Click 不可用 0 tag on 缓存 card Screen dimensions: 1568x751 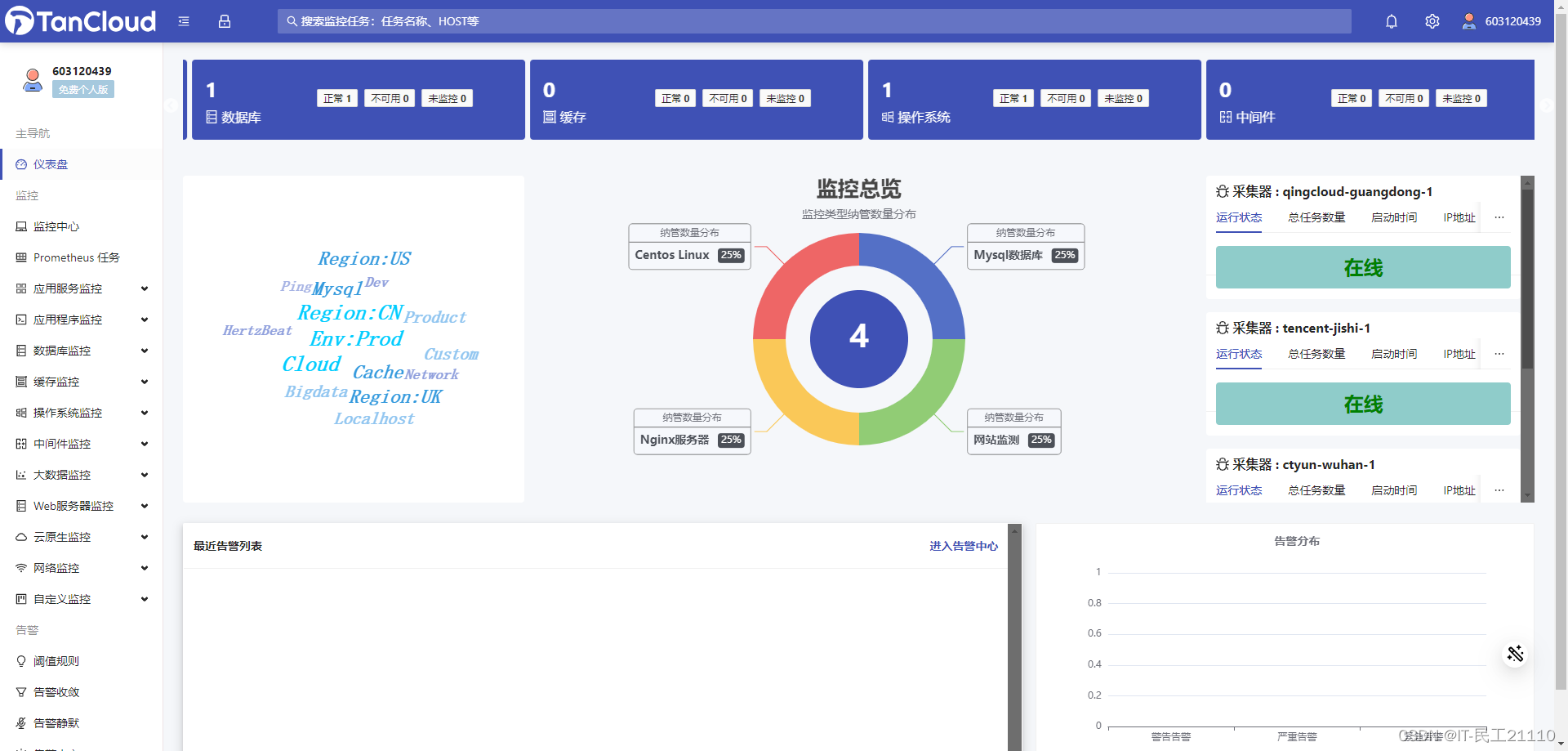(x=728, y=98)
